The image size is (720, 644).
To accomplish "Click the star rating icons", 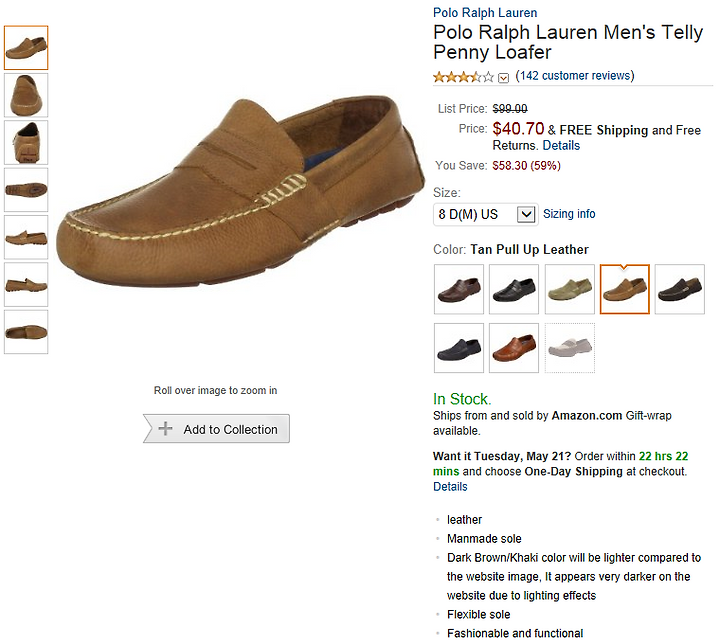I will pyautogui.click(x=463, y=76).
